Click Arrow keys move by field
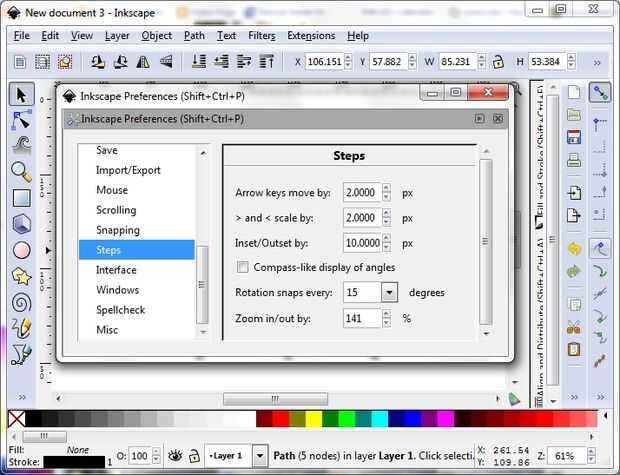The width and height of the screenshot is (620, 475). 362,193
